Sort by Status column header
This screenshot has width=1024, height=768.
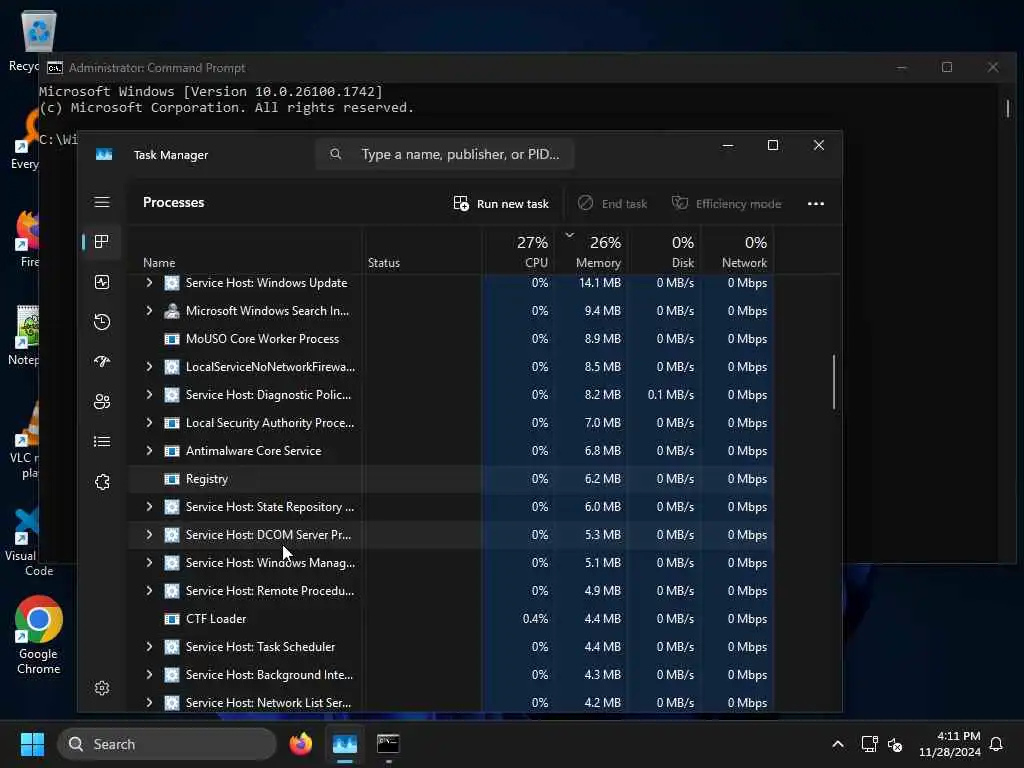click(383, 263)
